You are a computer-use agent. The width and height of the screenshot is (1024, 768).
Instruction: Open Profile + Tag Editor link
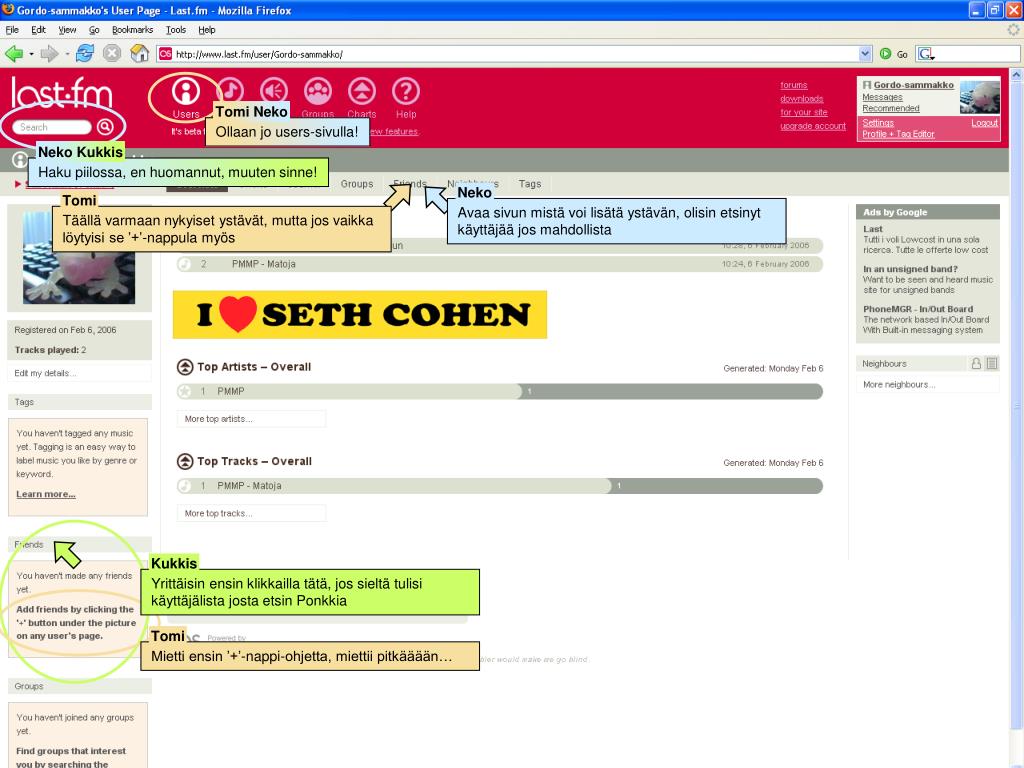click(898, 134)
